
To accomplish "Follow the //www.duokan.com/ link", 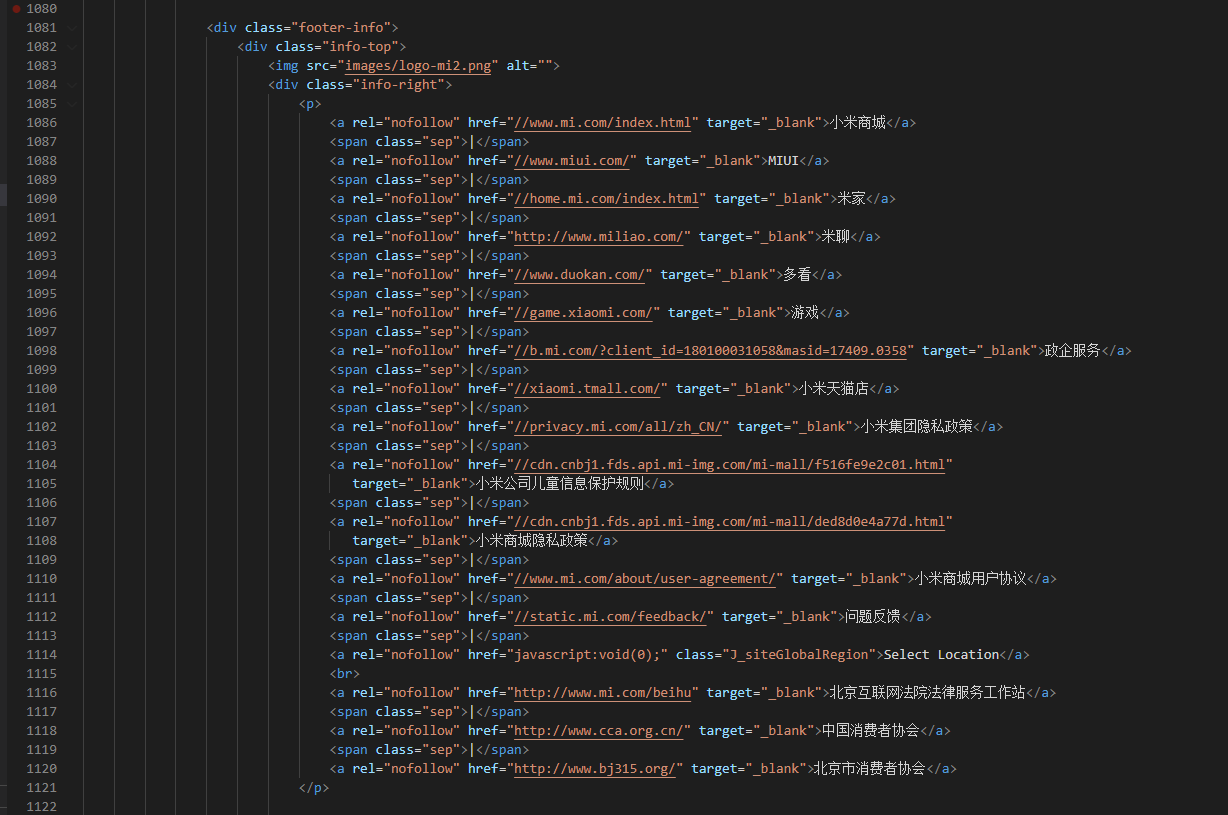I will [579, 274].
